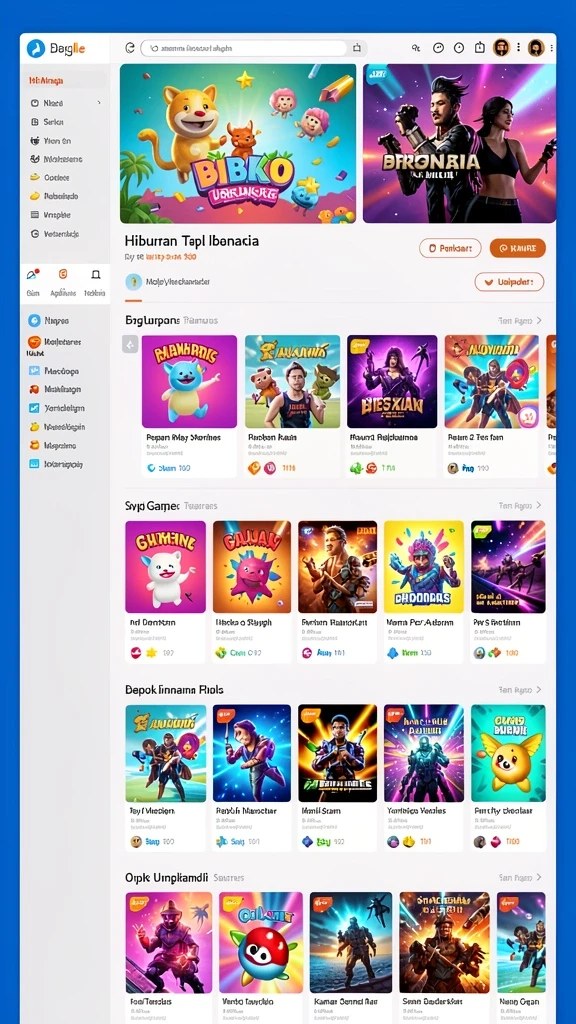Click the publisher avatar below the Hiburran title
The image size is (576, 1024).
pyautogui.click(x=134, y=282)
